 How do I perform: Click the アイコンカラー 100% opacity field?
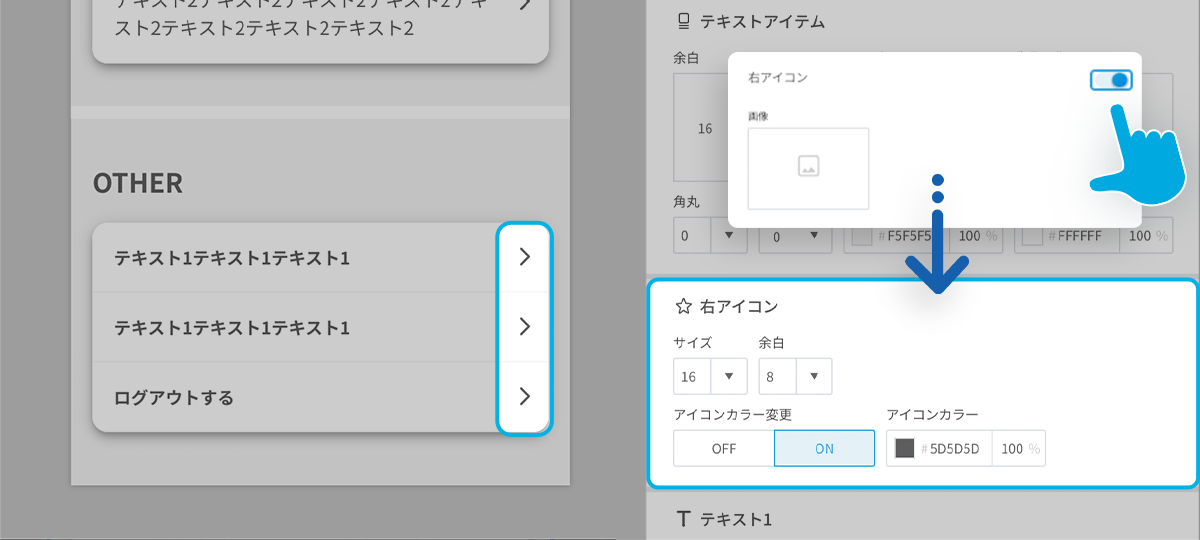pyautogui.click(x=1019, y=448)
